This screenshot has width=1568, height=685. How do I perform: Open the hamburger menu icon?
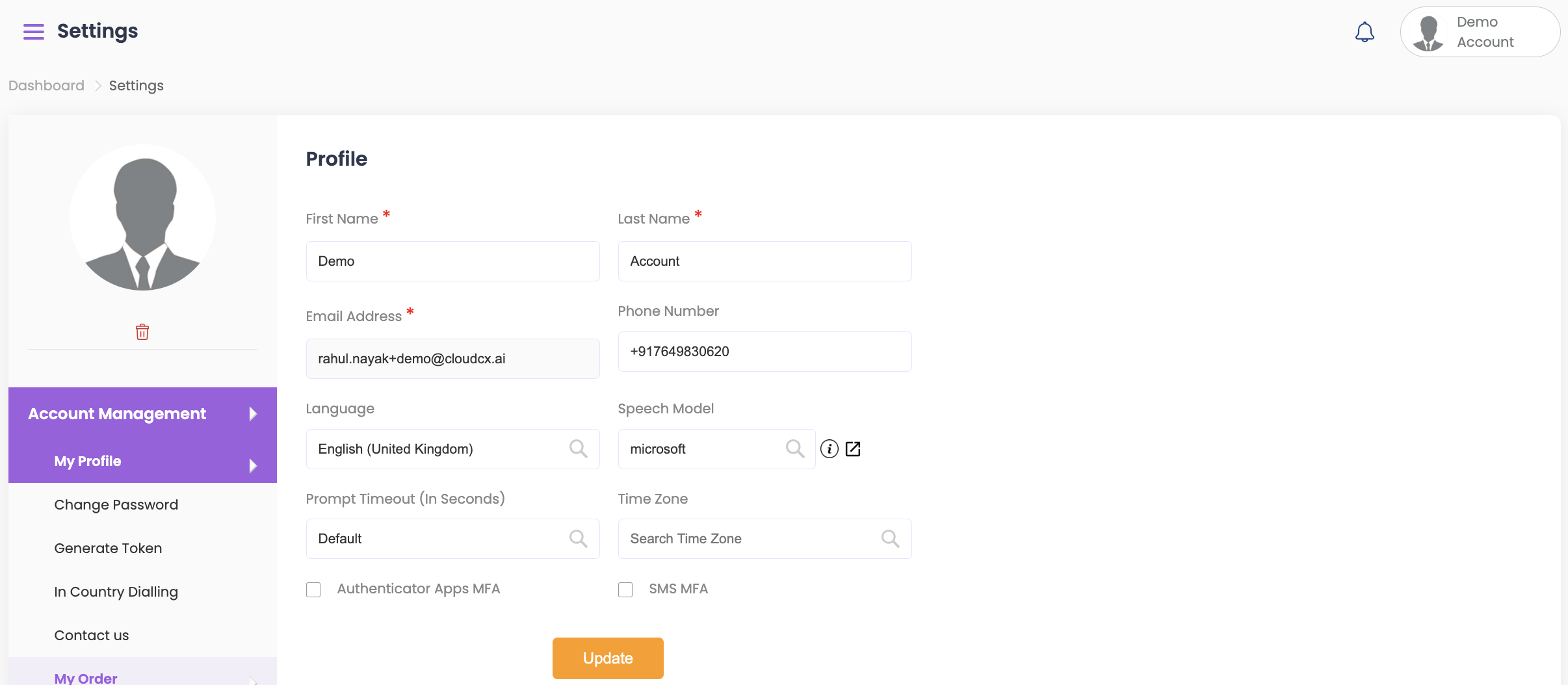click(x=34, y=31)
